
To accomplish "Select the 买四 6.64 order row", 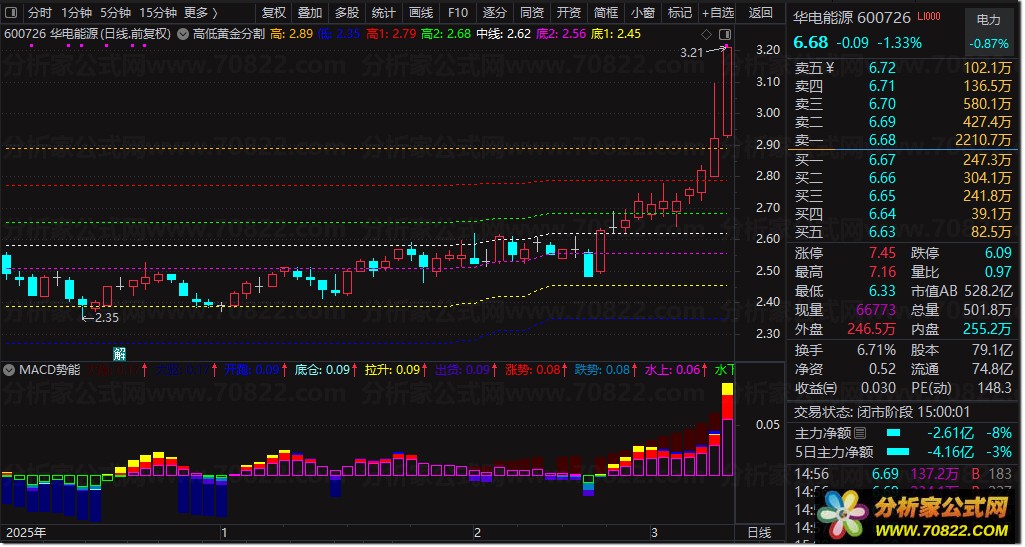I will point(903,214).
